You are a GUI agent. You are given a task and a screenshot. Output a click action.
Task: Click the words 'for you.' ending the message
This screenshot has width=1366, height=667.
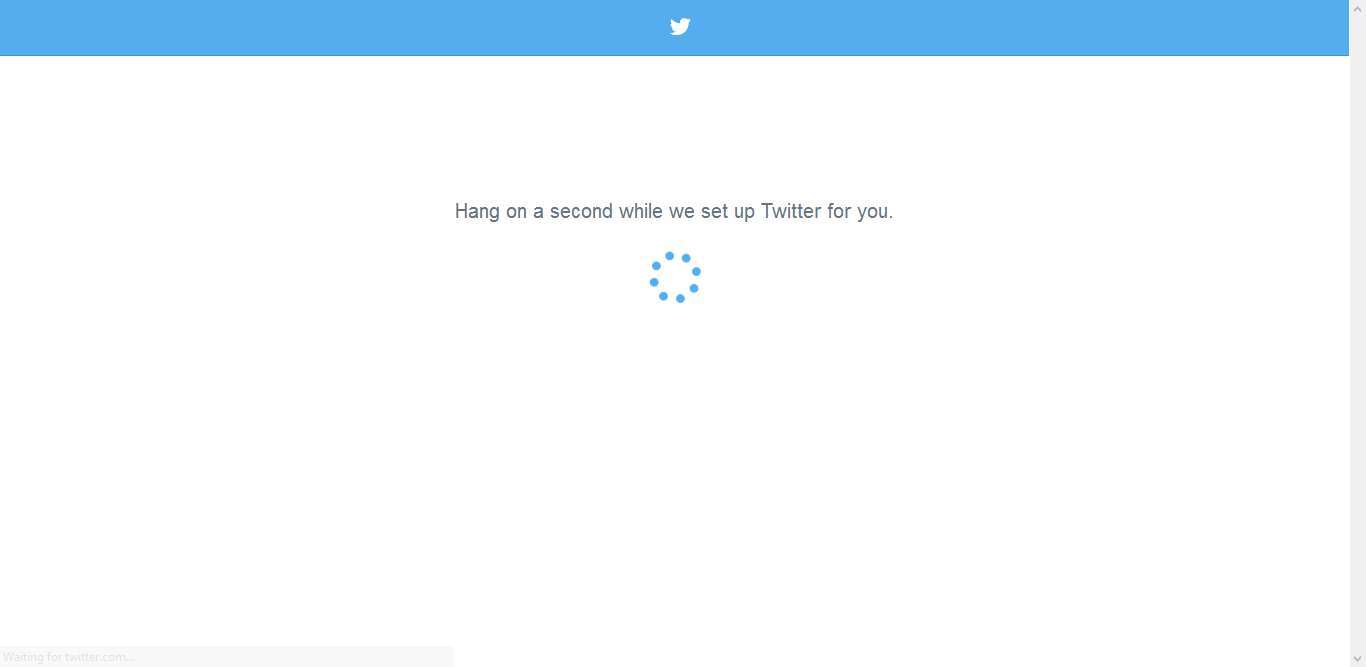click(x=860, y=211)
